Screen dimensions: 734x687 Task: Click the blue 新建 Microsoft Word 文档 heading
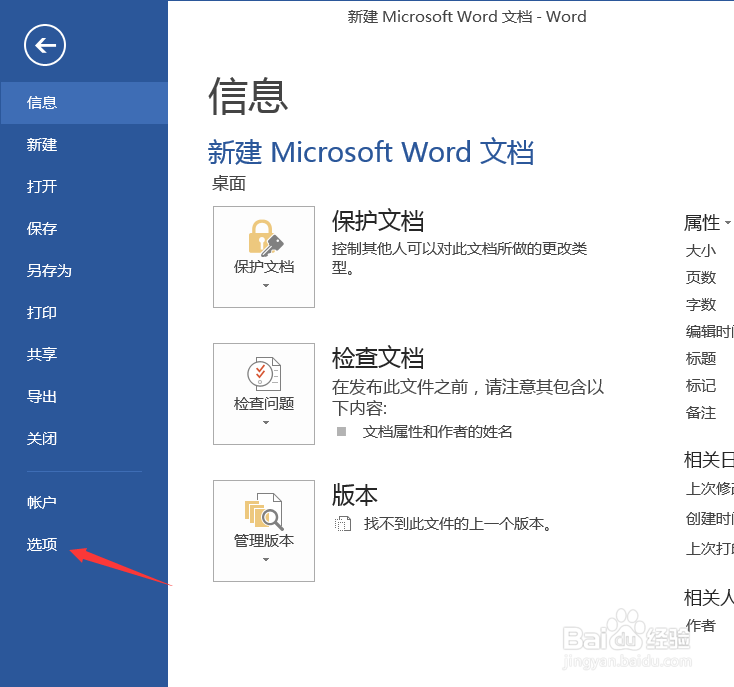click(x=371, y=152)
